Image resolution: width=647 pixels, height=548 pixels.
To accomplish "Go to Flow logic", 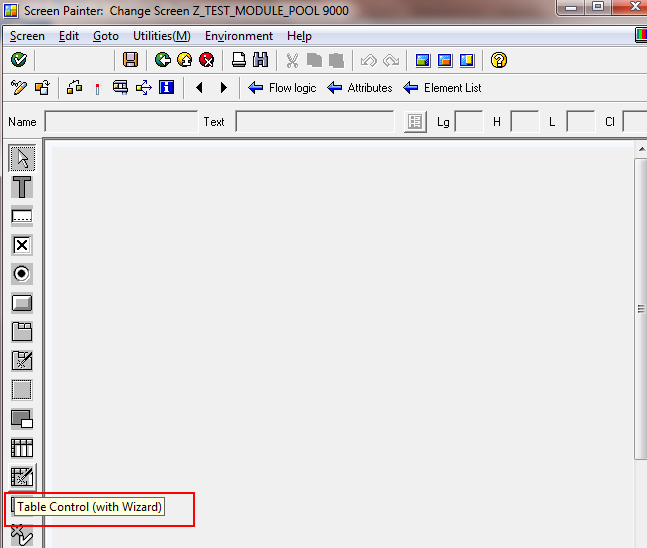I will (282, 87).
